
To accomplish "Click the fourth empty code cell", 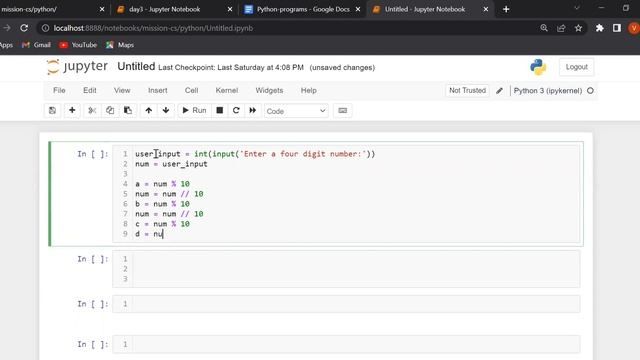I will point(346,344).
